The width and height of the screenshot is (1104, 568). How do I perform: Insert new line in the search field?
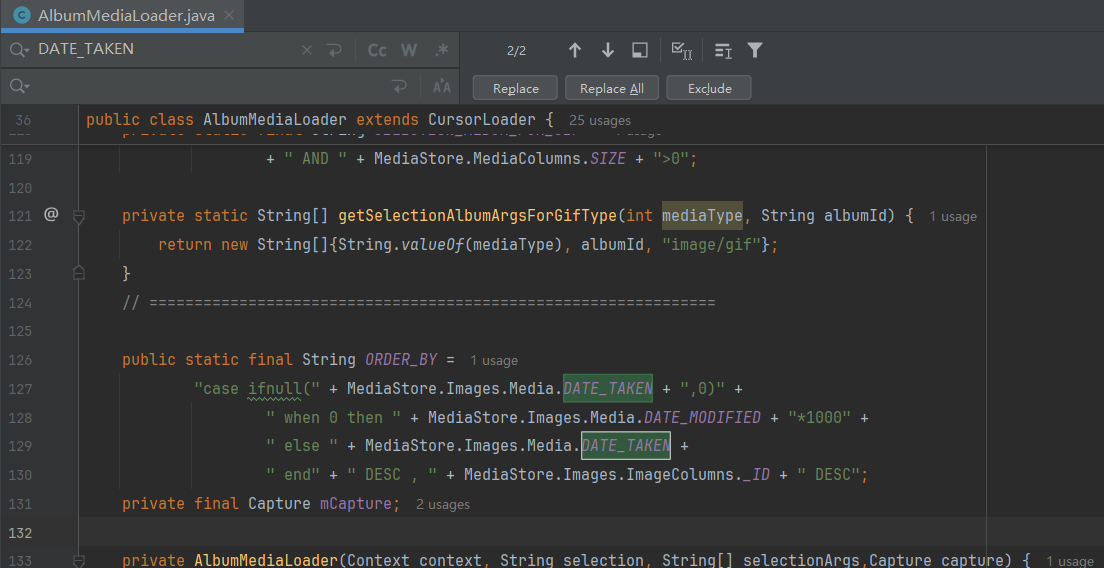pyautogui.click(x=333, y=50)
